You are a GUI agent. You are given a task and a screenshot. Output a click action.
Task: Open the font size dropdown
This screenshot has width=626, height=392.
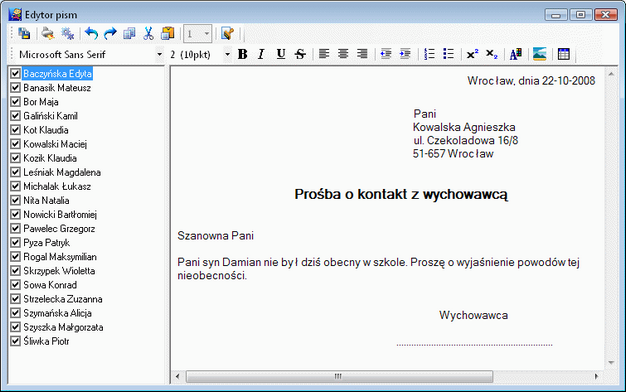[x=227, y=54]
